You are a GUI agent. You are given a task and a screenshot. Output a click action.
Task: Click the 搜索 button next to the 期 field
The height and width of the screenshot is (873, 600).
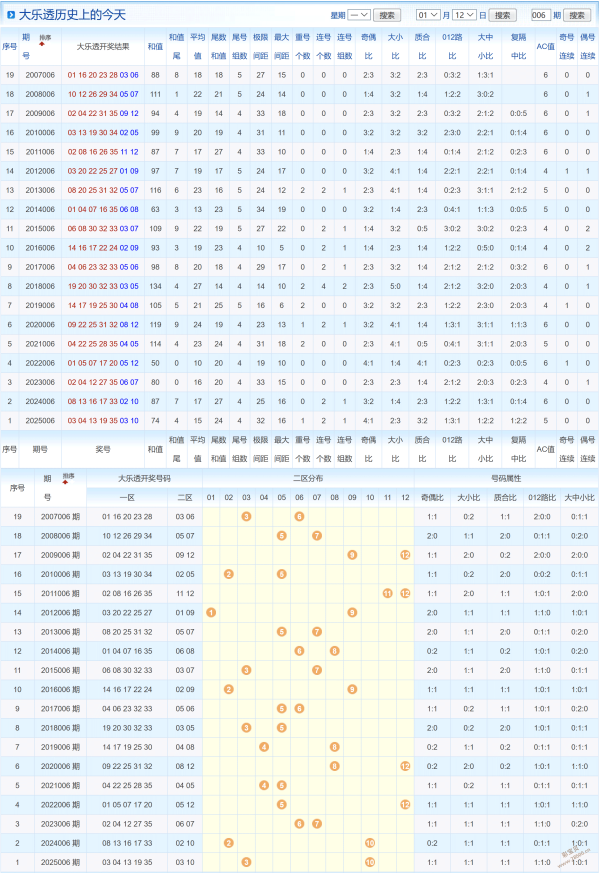point(577,15)
